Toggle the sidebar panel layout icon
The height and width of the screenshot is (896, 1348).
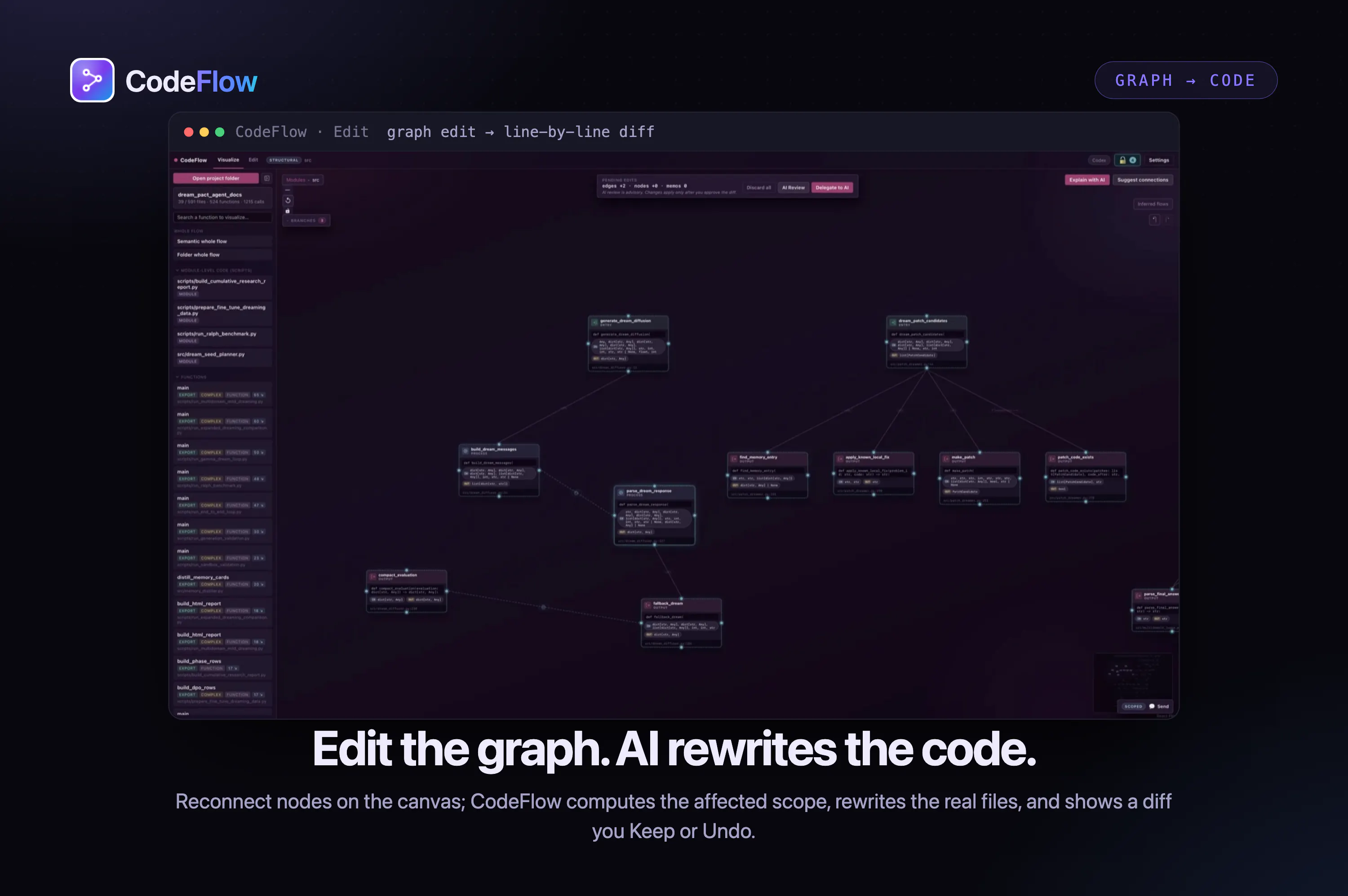[266, 178]
